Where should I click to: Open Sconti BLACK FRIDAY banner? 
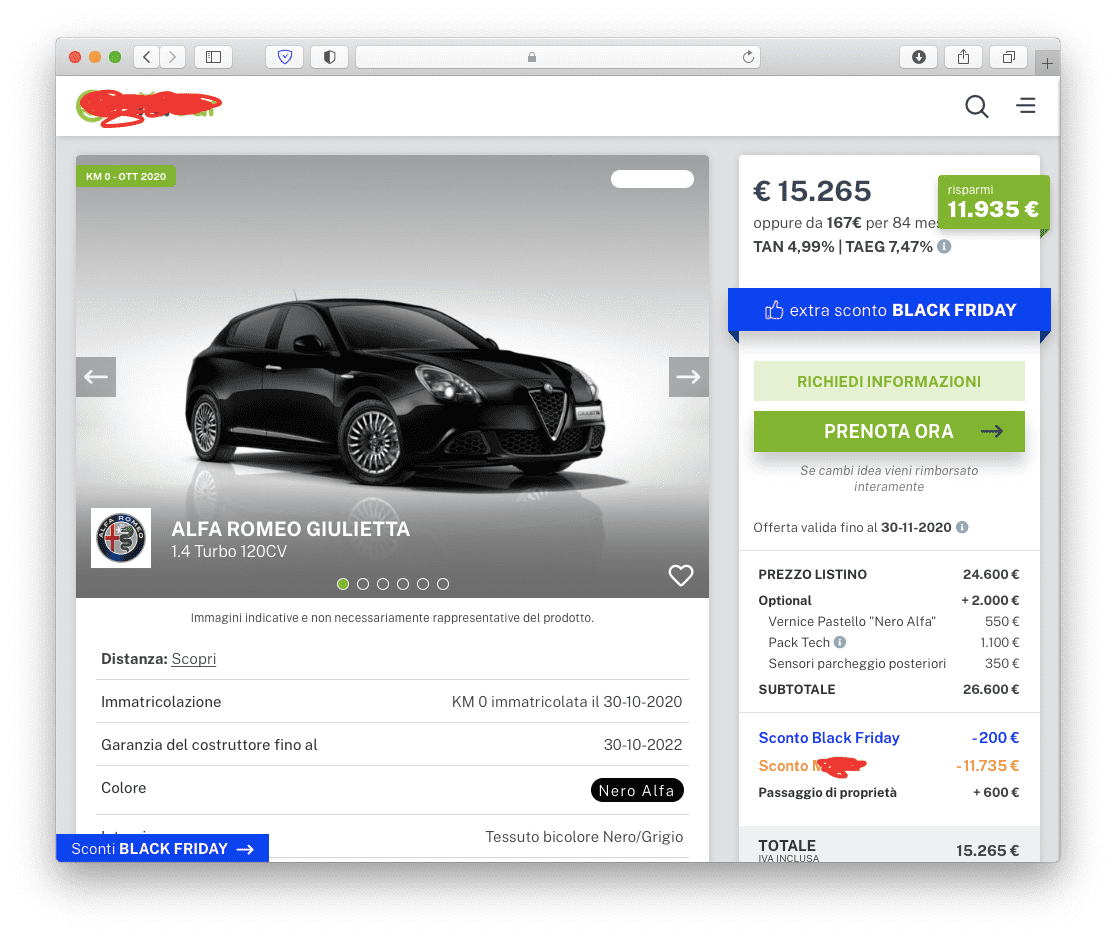(162, 848)
